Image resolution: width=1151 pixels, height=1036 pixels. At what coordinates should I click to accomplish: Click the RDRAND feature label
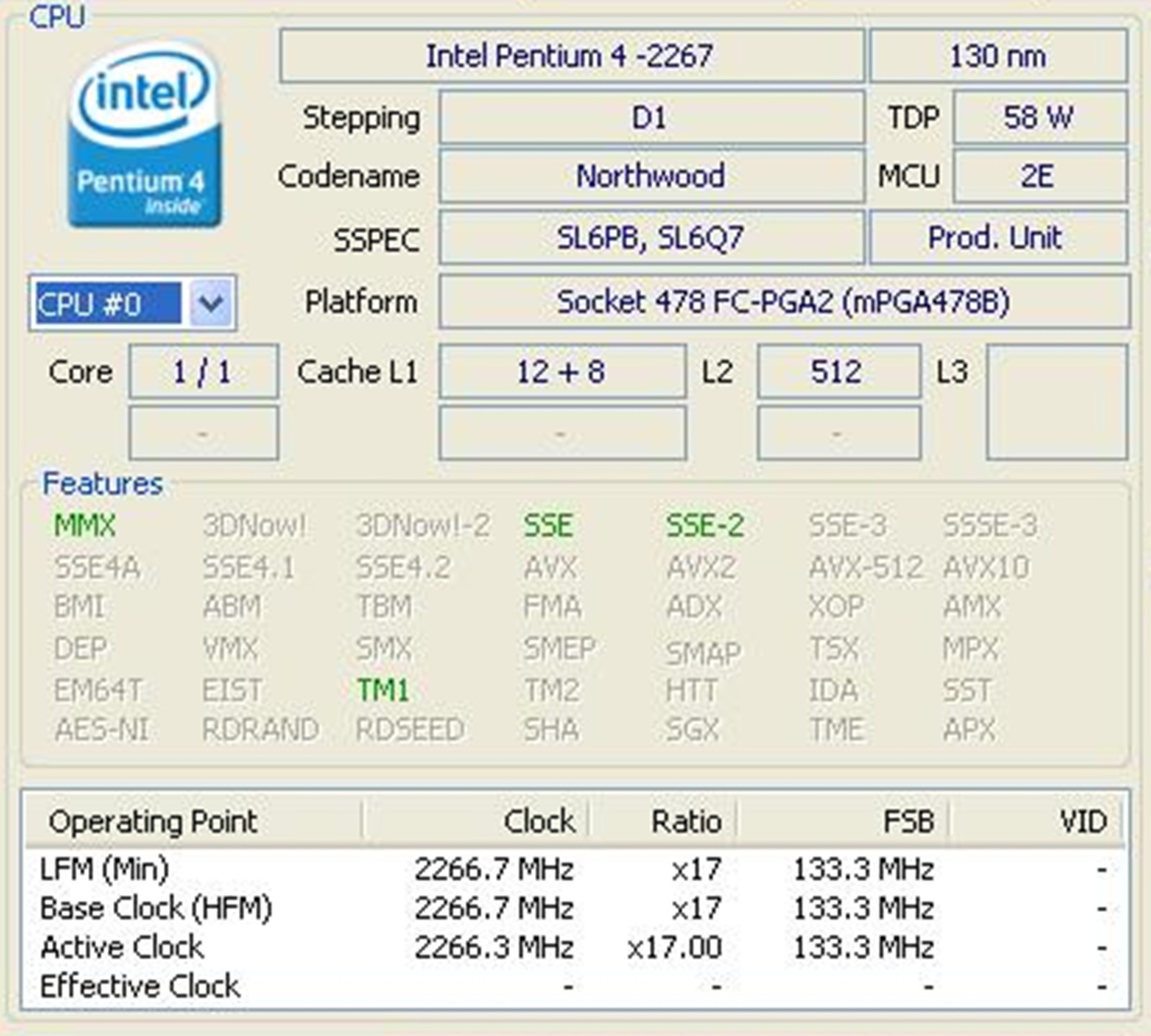(x=260, y=730)
